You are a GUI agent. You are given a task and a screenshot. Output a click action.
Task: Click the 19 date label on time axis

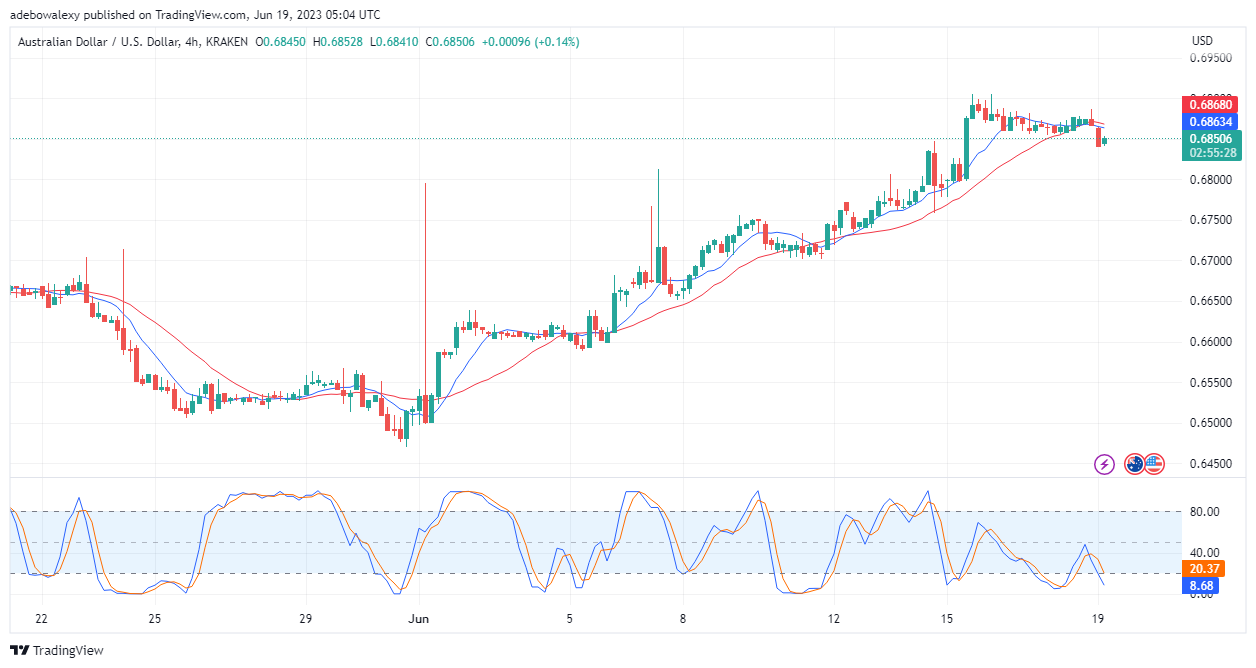(x=1098, y=619)
